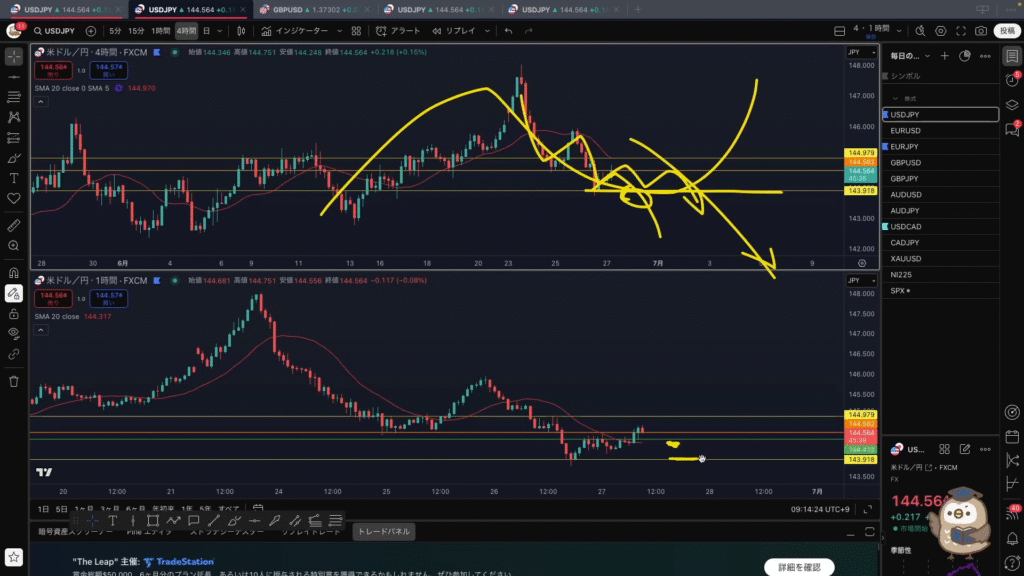Open the indicator templates grid icon
1024x576 pixels.
(x=356, y=31)
